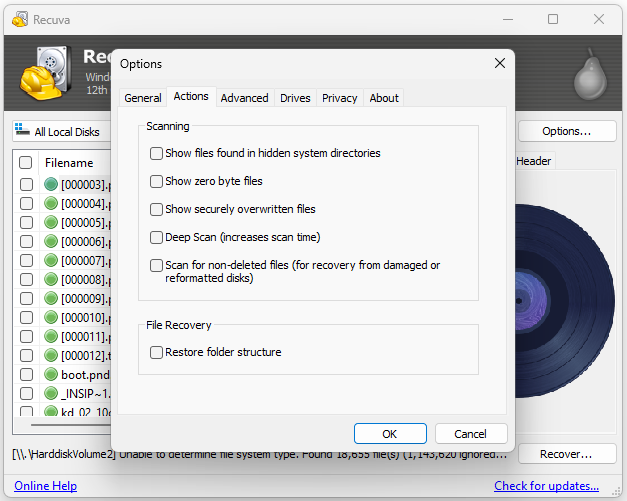
Task: Click Recuva title bar app icon
Action: coord(20,19)
